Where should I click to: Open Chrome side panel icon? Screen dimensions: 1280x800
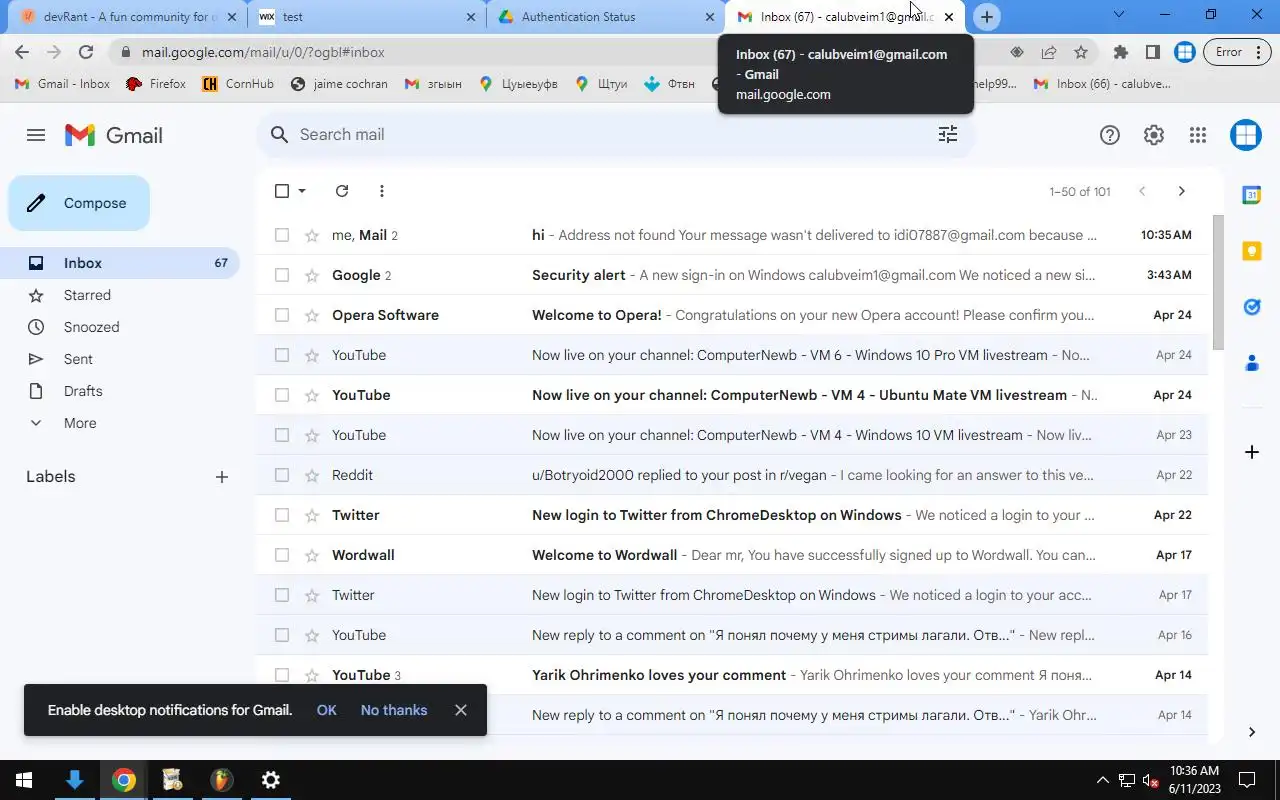1152,52
